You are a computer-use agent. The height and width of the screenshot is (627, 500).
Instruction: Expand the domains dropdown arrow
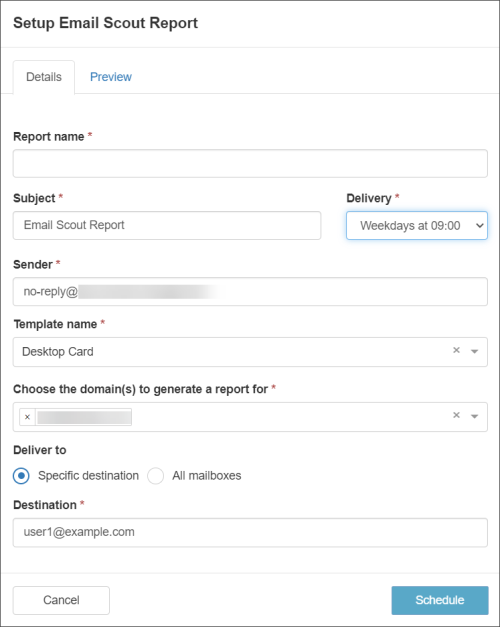pos(474,416)
